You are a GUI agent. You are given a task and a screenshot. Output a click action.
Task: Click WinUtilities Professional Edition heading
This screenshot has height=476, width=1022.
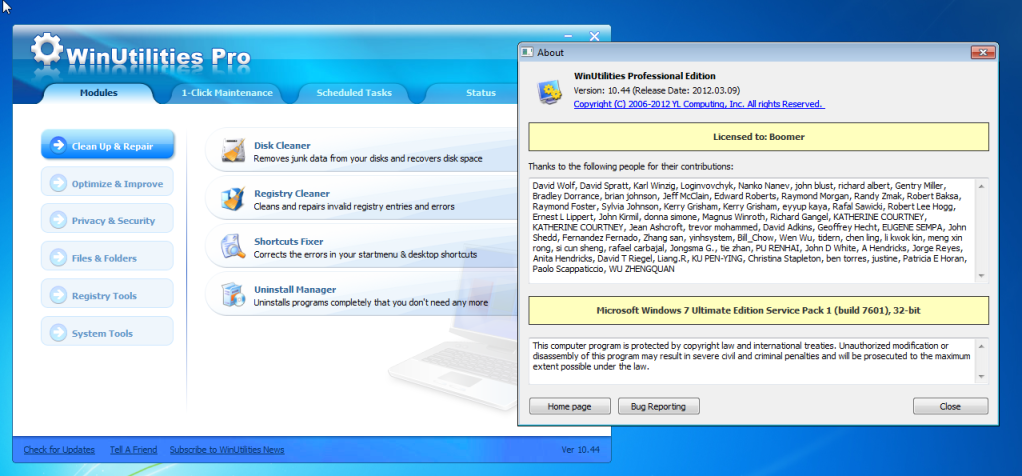(645, 76)
